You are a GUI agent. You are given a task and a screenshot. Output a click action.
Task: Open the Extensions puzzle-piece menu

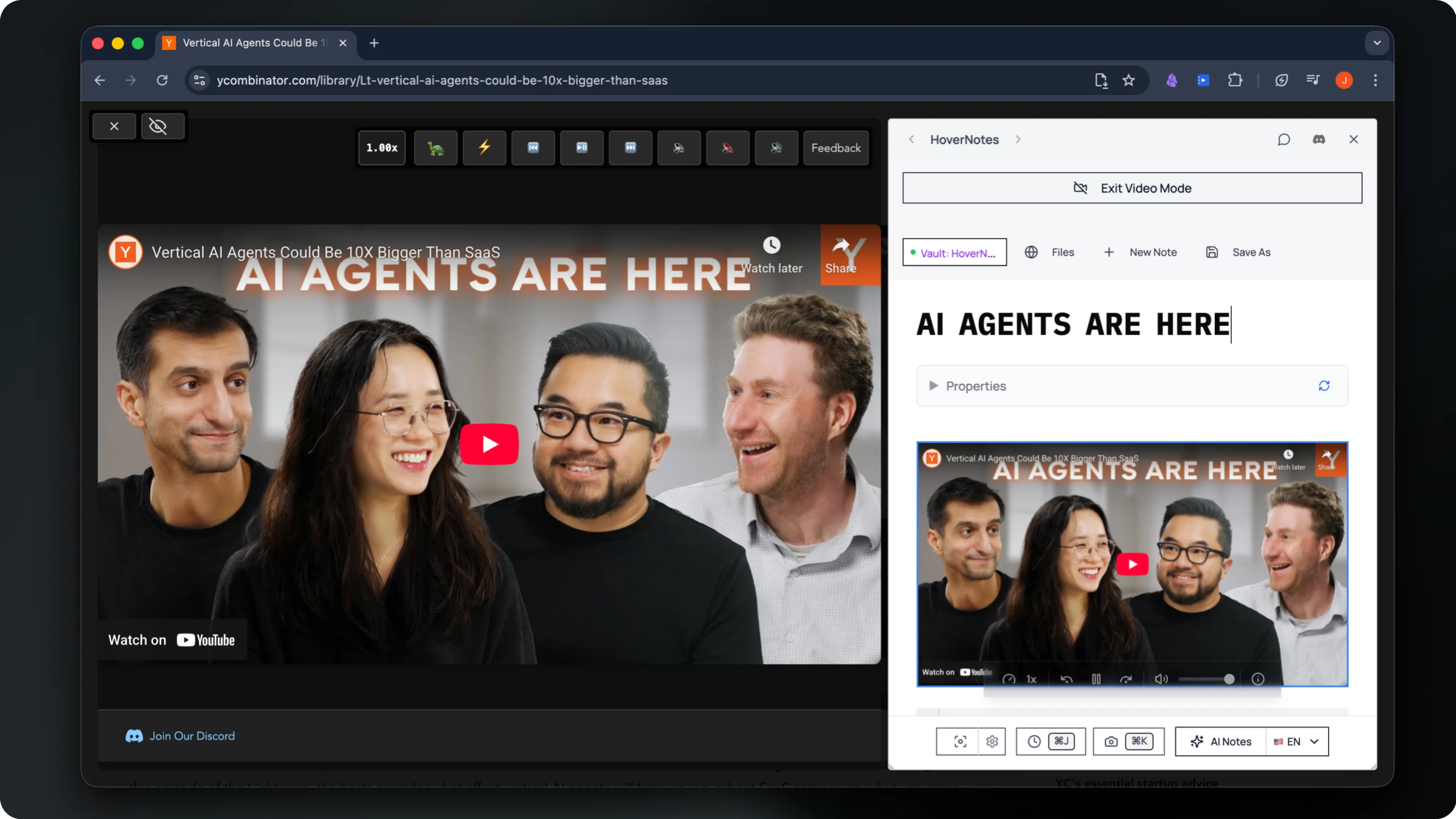coord(1235,80)
